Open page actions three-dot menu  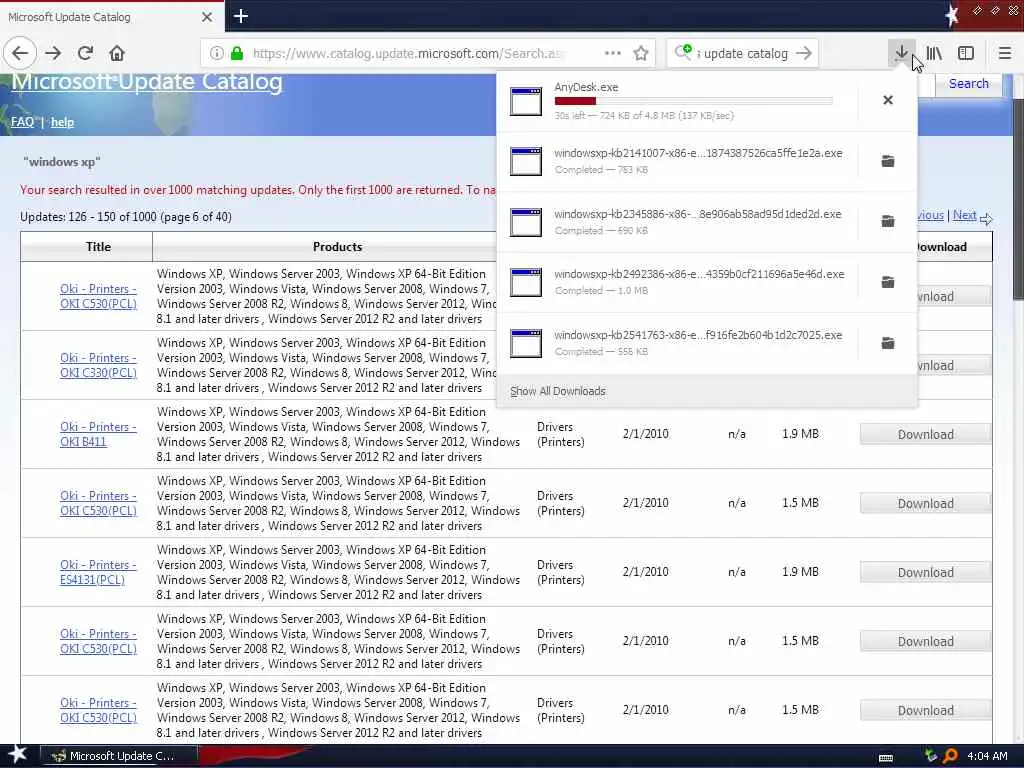pyautogui.click(x=613, y=54)
